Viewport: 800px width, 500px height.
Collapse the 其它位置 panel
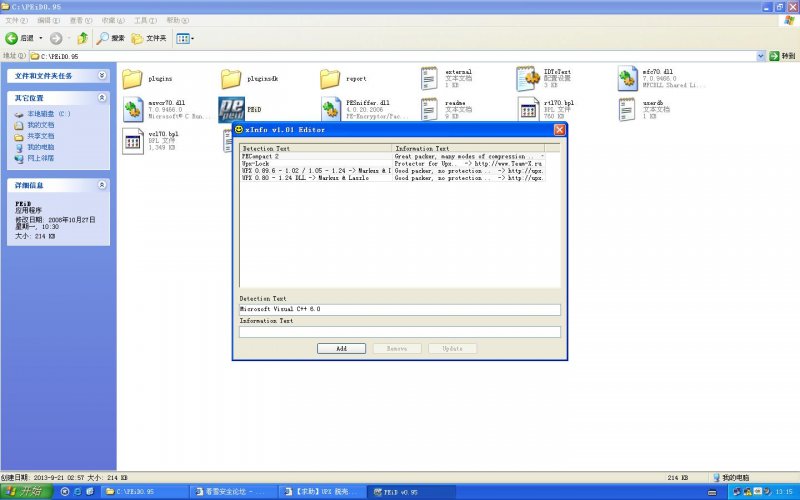102,97
